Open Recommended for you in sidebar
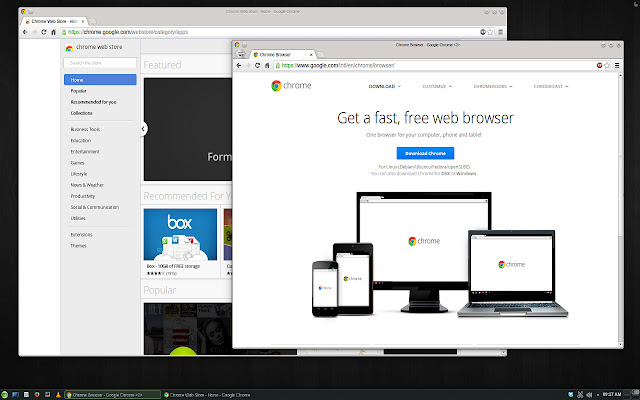 point(93,102)
